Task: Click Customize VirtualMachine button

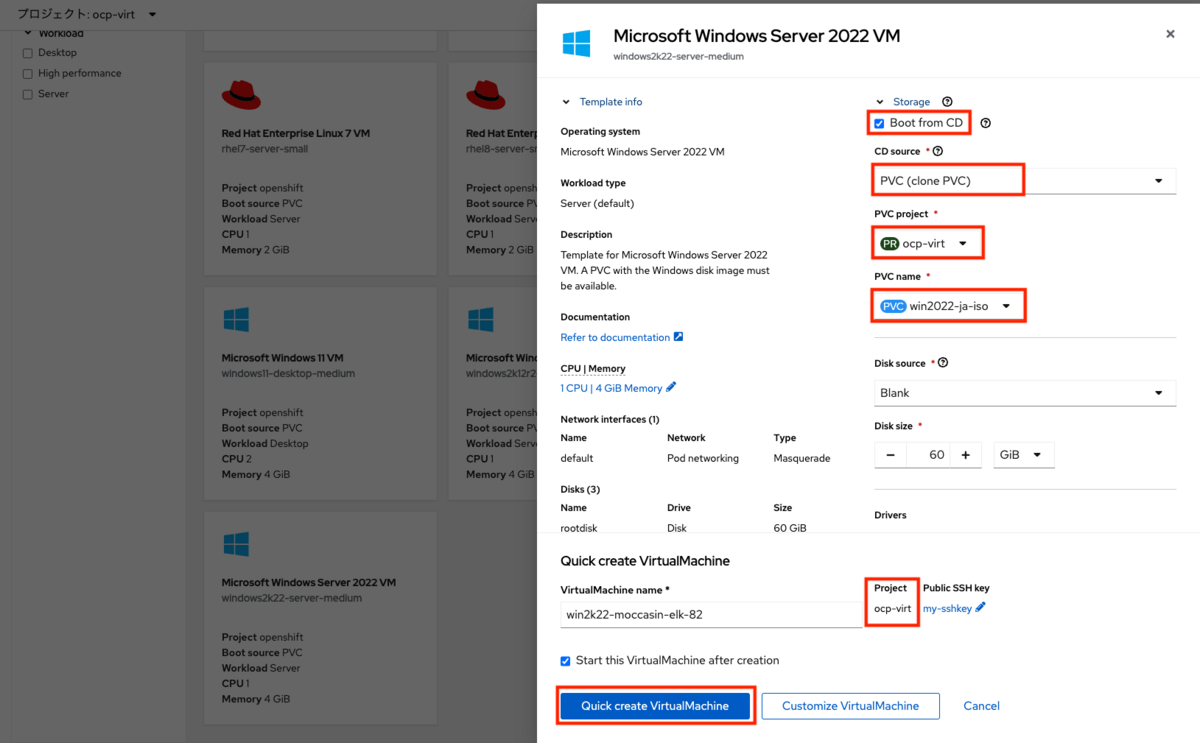Action: [850, 706]
